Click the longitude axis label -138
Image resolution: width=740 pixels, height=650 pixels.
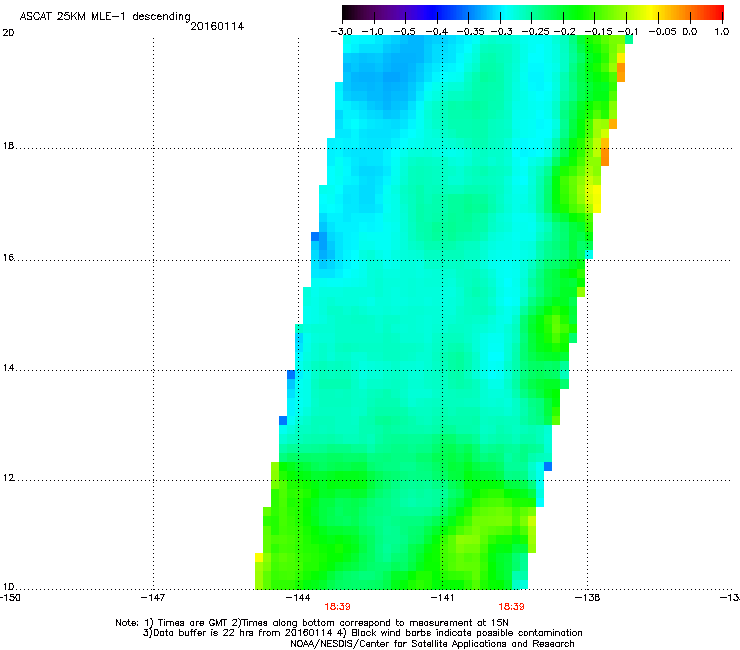588,598
